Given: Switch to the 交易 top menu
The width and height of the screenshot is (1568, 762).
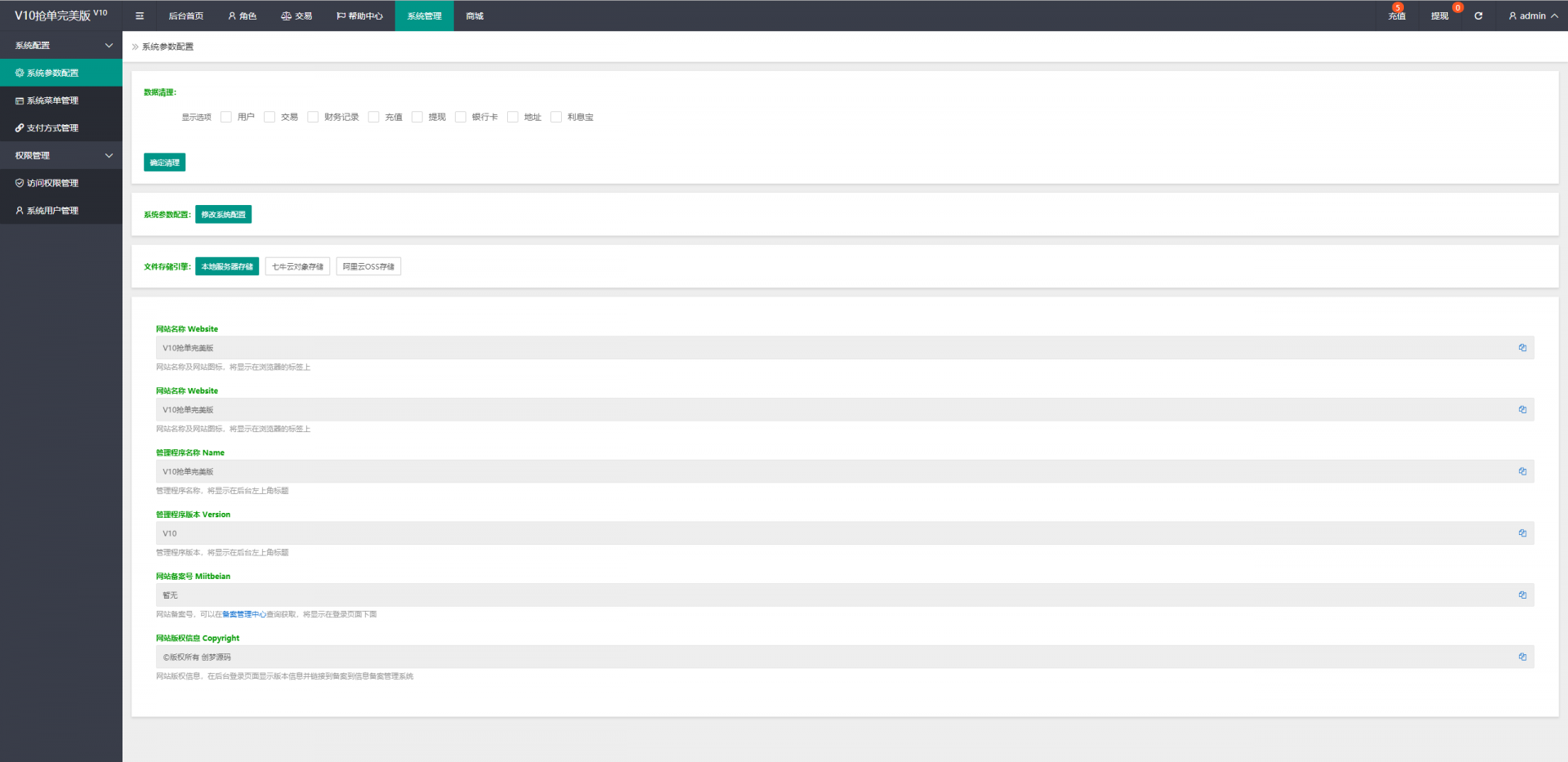Looking at the screenshot, I should pos(296,16).
